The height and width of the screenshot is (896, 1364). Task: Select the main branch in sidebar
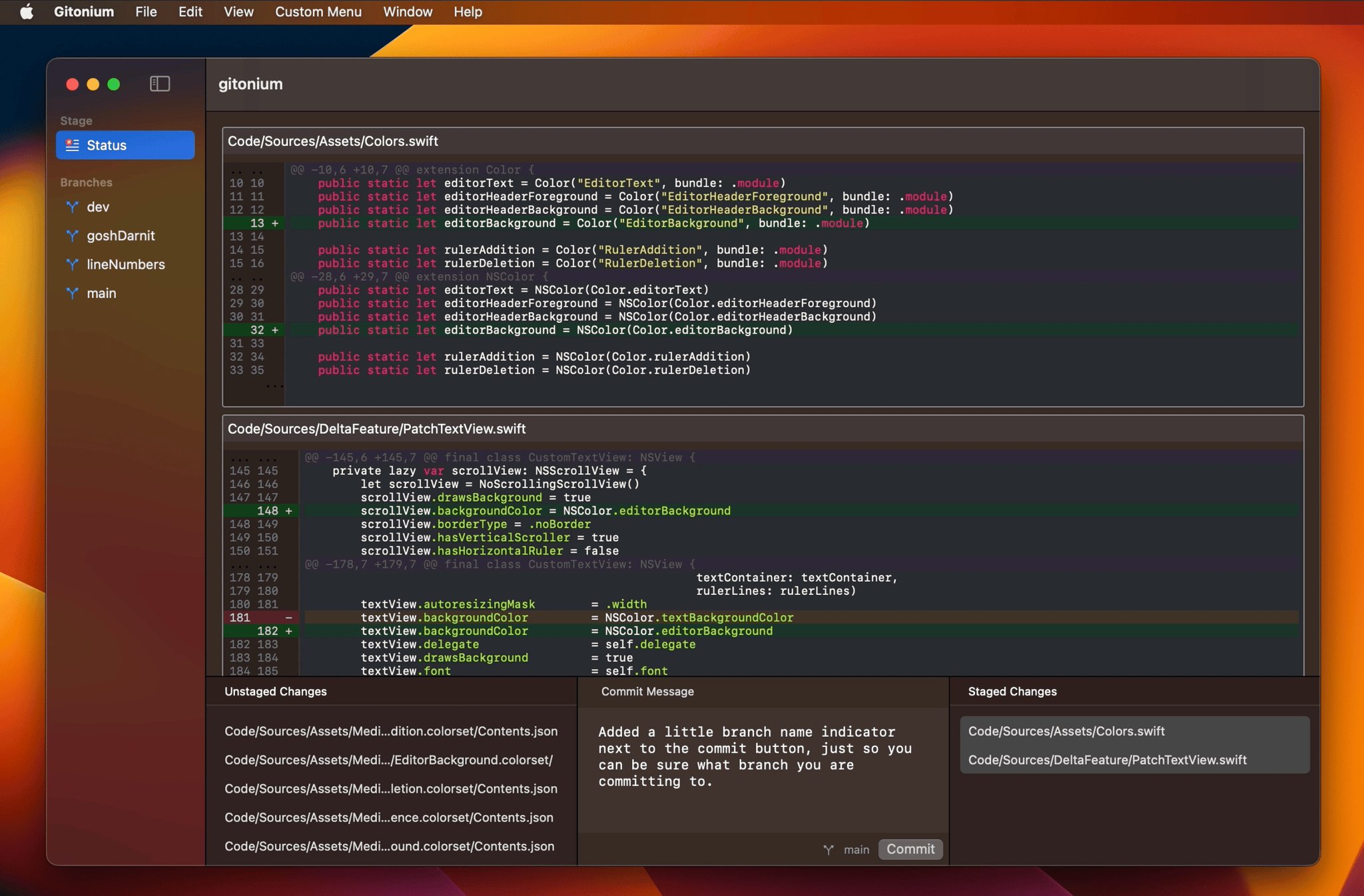125,293
